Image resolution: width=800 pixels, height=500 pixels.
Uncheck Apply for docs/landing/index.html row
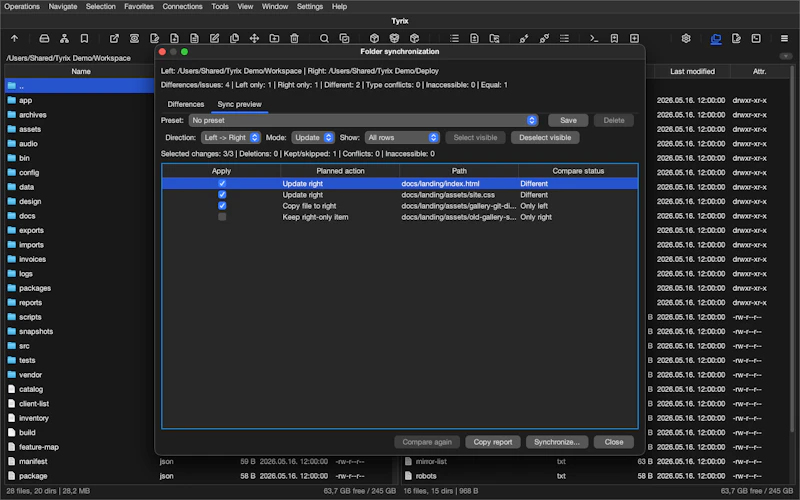[222, 183]
